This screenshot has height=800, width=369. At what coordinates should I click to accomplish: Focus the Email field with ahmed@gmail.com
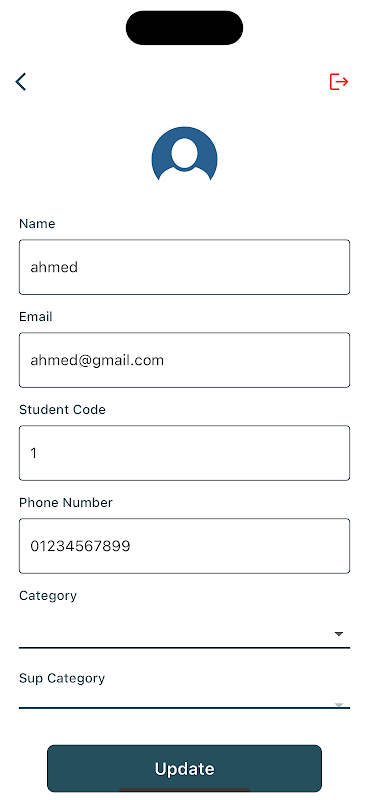[184, 360]
